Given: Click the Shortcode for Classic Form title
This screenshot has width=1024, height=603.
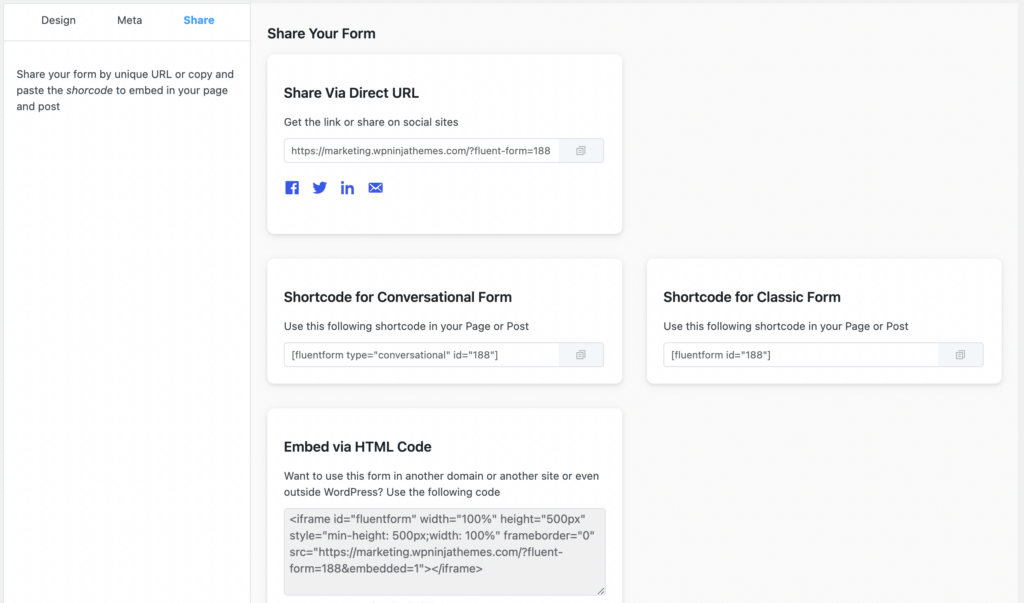Looking at the screenshot, I should pyautogui.click(x=752, y=297).
